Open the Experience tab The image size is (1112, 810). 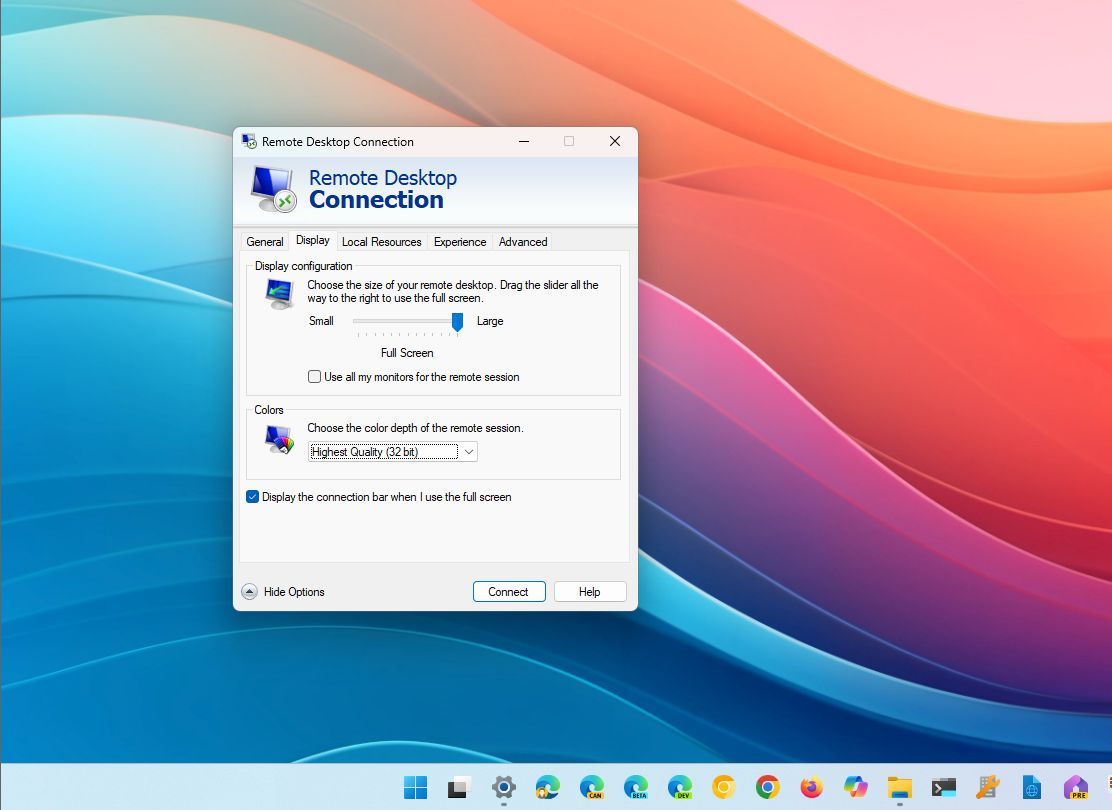[460, 242]
